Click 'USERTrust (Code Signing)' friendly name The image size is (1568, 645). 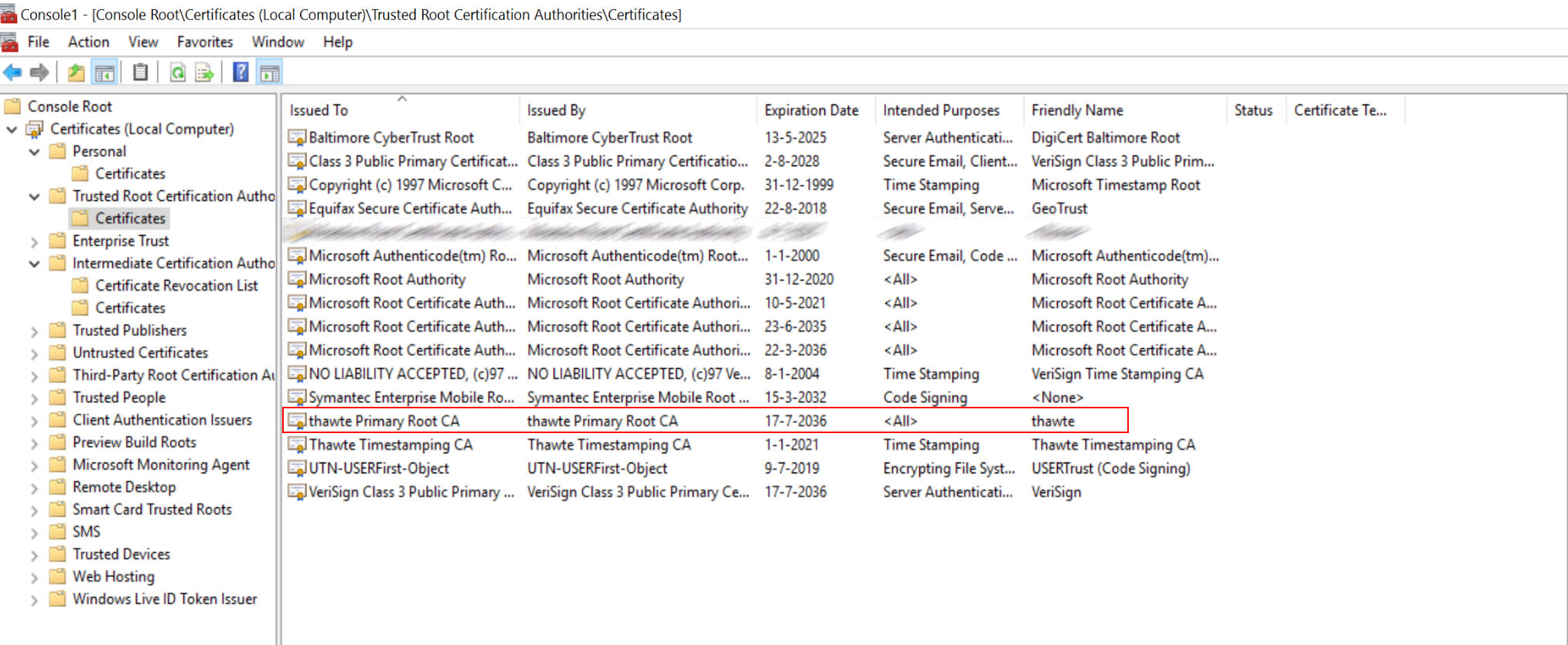click(1111, 469)
